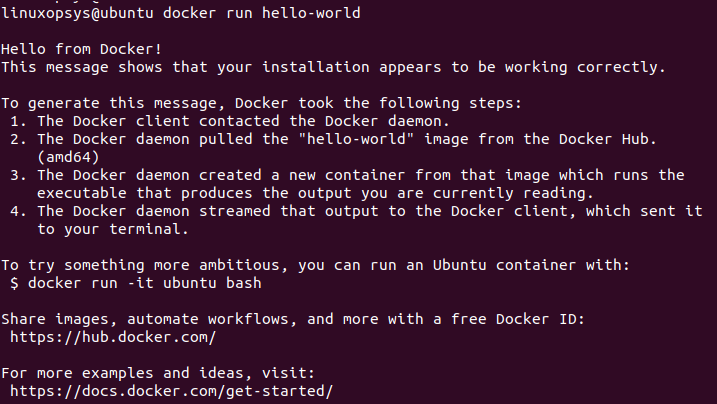Viewport: 717px width, 404px height.
Task: Click the line 'To generate this message, Docker took'
Action: 262,103
